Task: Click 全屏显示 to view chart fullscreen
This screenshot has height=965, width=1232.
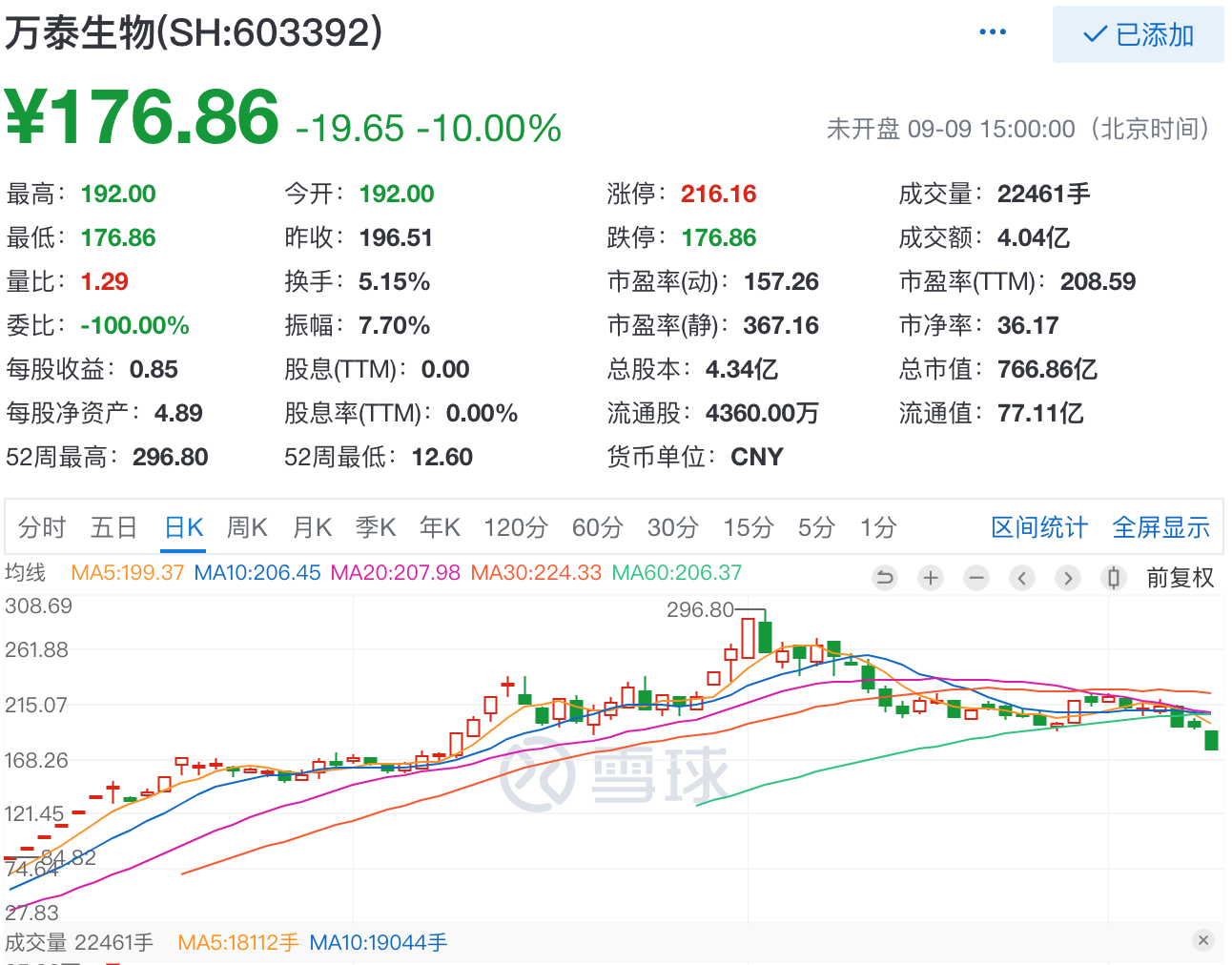Action: pyautogui.click(x=1161, y=527)
